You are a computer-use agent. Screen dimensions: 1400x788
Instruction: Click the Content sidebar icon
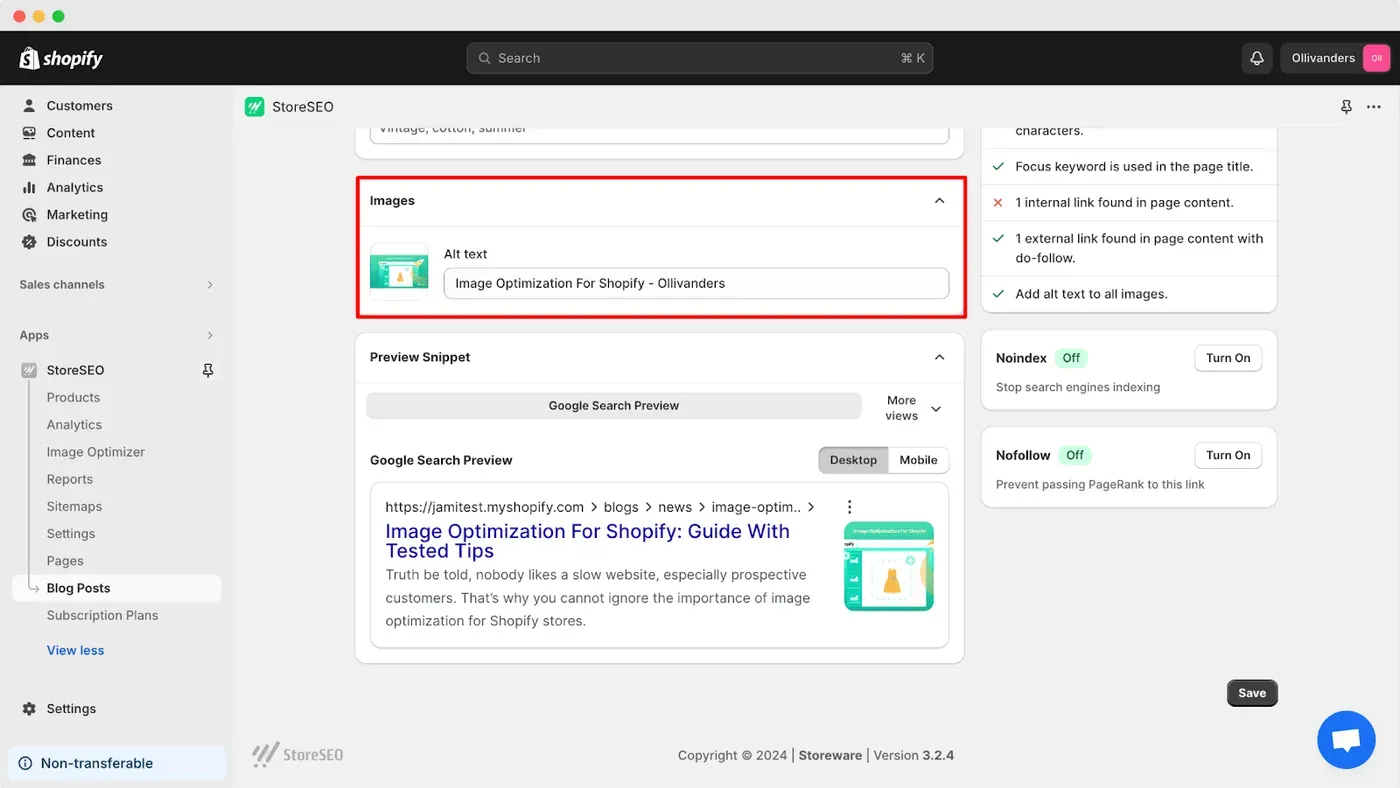[29, 132]
